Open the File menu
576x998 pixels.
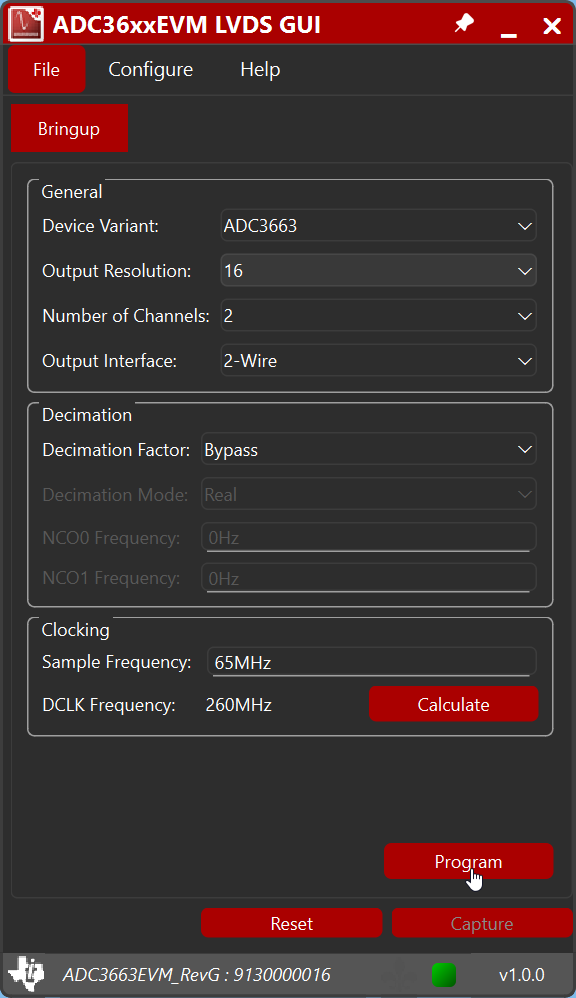pos(46,70)
